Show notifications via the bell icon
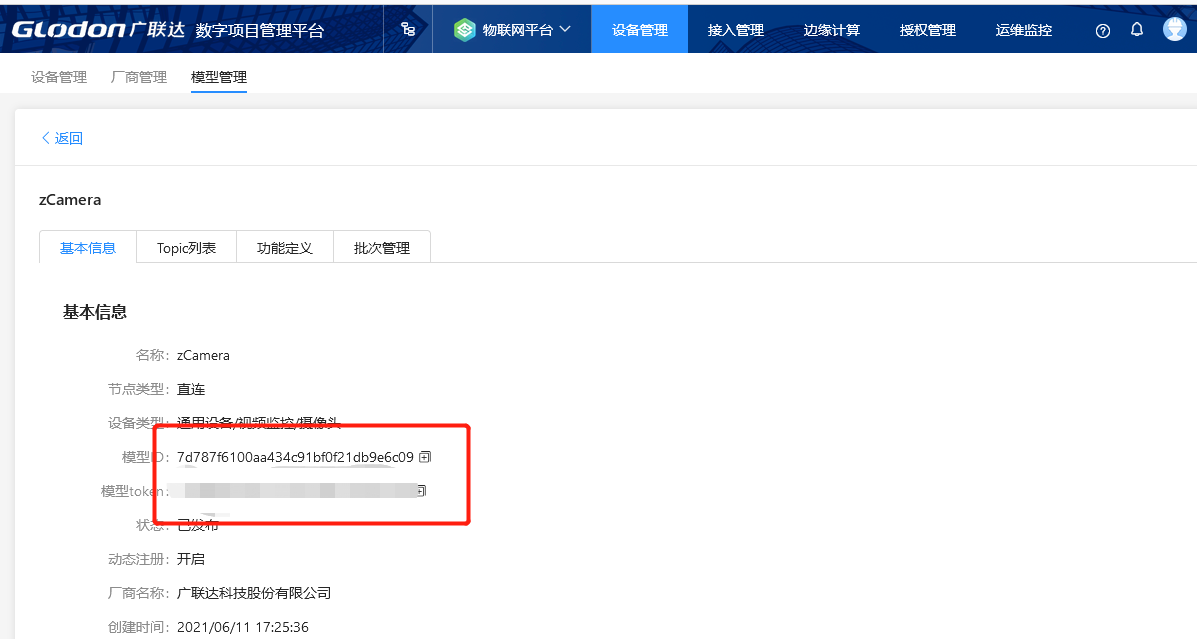Image resolution: width=1197 pixels, height=639 pixels. coord(1137,30)
